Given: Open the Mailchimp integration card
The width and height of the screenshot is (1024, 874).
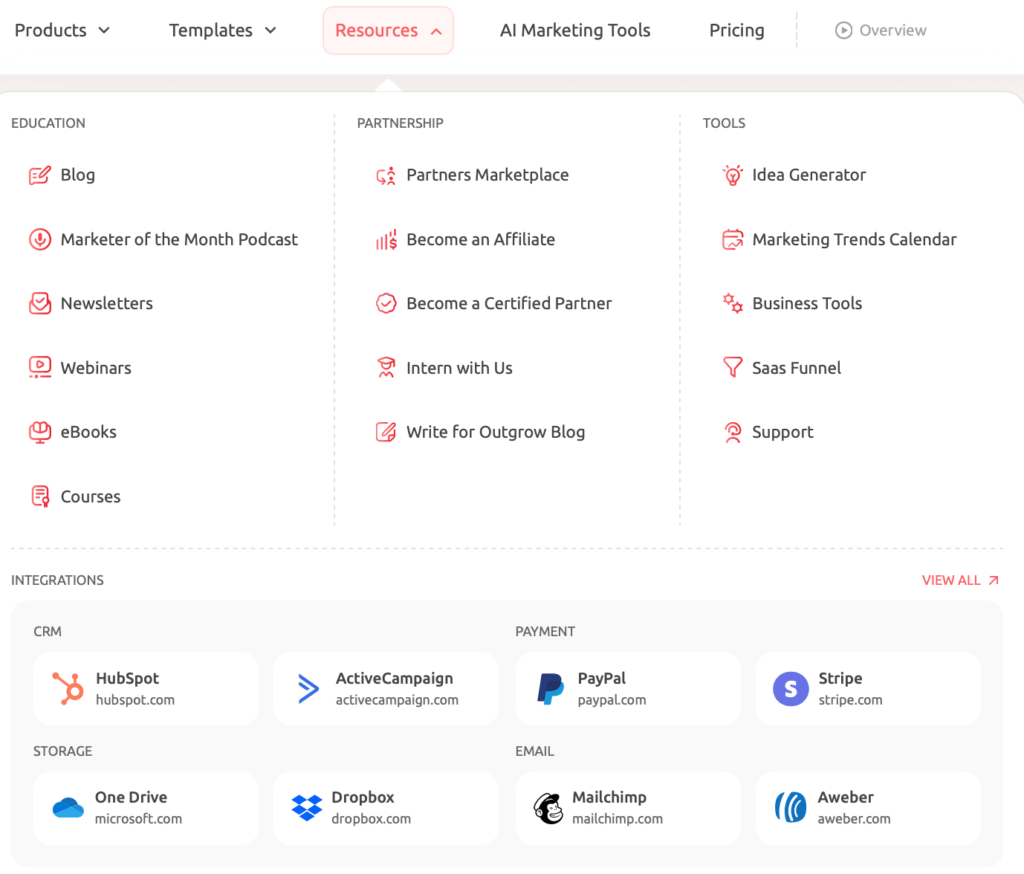Looking at the screenshot, I should click(x=628, y=808).
